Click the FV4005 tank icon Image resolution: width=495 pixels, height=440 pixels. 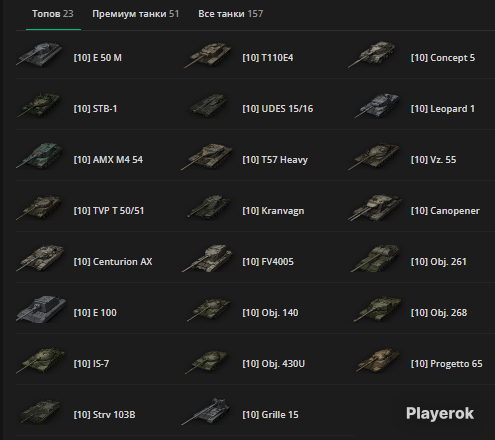tap(207, 258)
